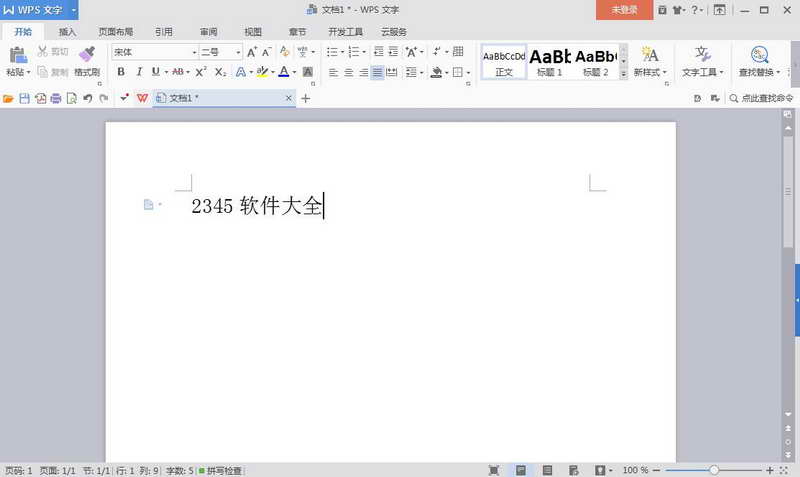Apply the 标题 2 heading style

pyautogui.click(x=596, y=62)
